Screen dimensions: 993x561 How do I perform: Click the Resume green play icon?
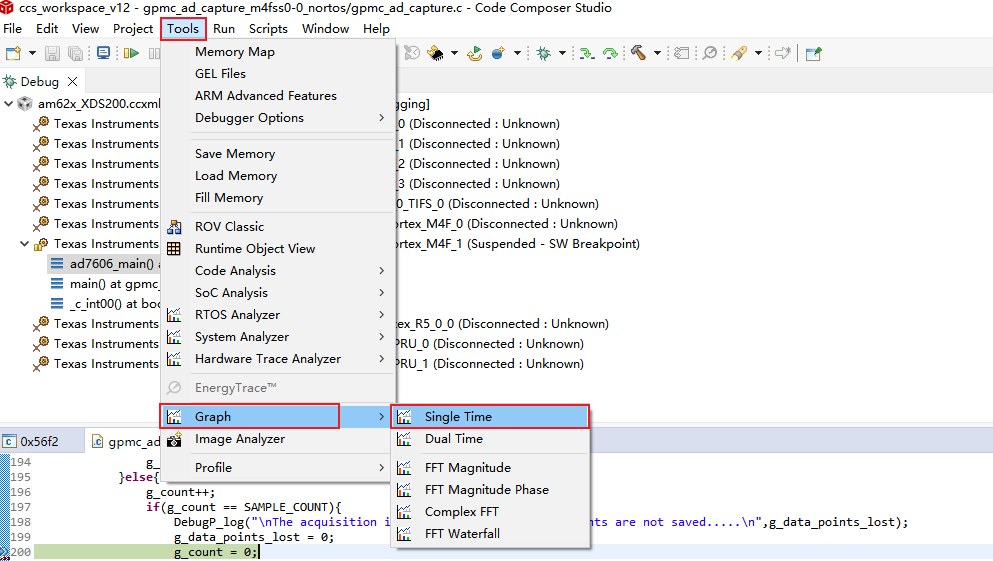(131, 53)
